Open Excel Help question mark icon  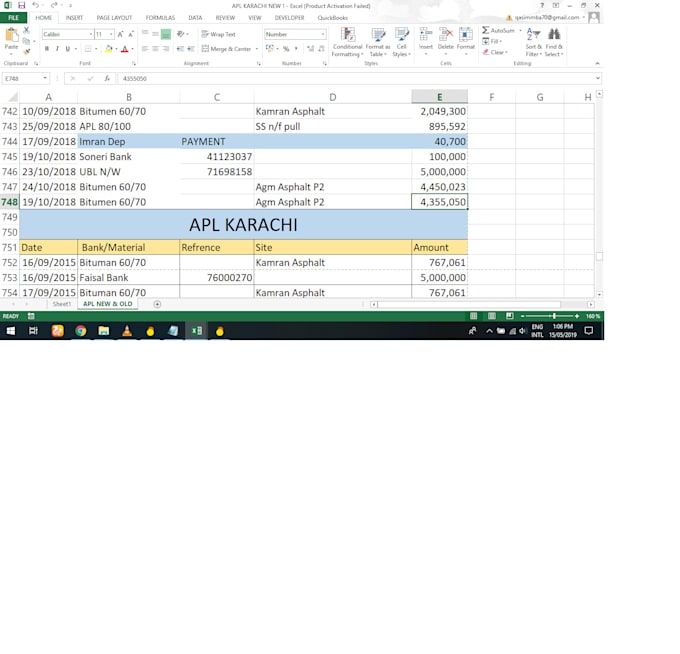(542, 5)
